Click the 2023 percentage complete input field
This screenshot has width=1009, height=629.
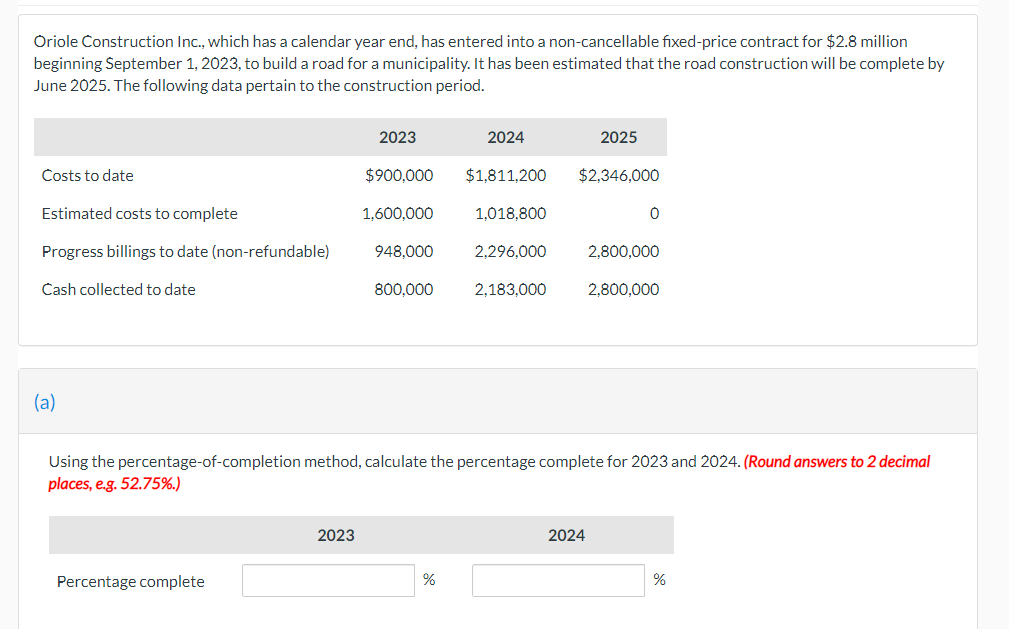328,580
